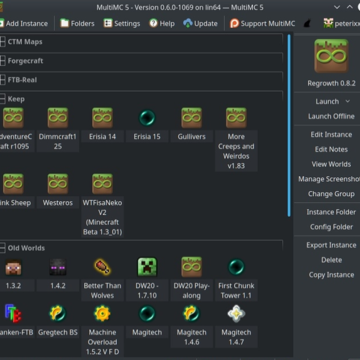Select the Erisia 14 instance icon

pyautogui.click(x=102, y=118)
